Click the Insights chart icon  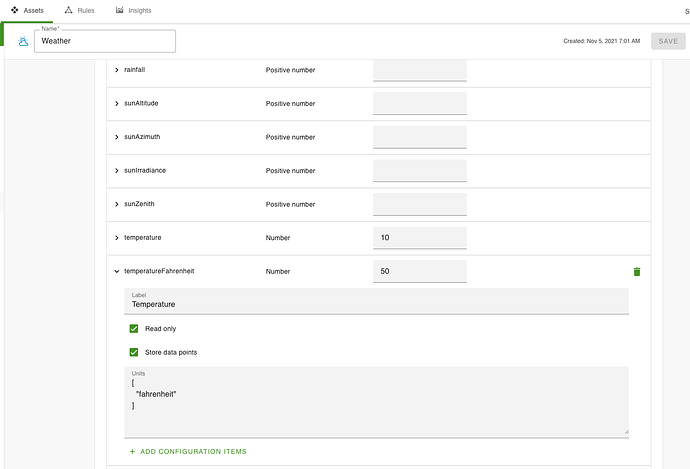(x=120, y=10)
